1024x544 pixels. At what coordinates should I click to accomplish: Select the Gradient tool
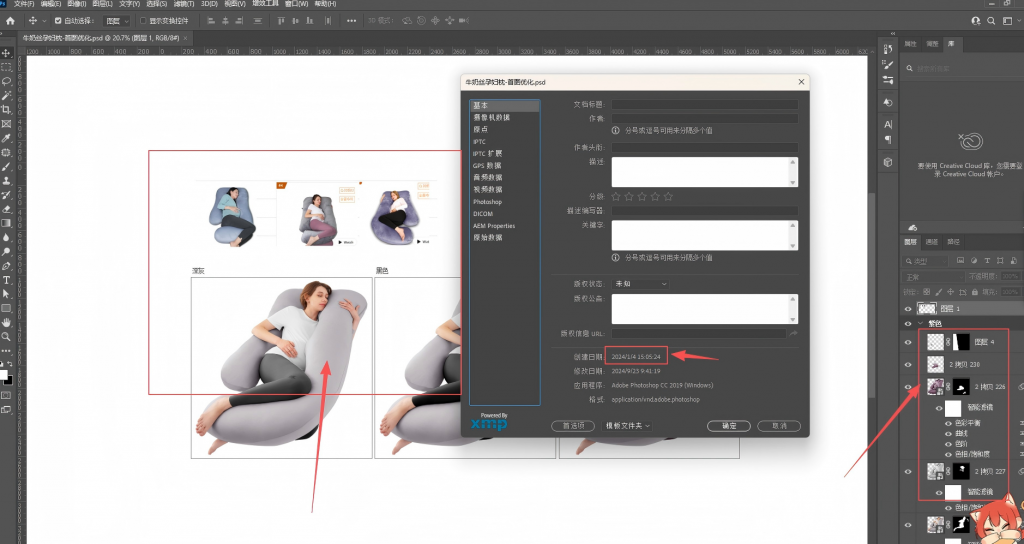[x=7, y=223]
